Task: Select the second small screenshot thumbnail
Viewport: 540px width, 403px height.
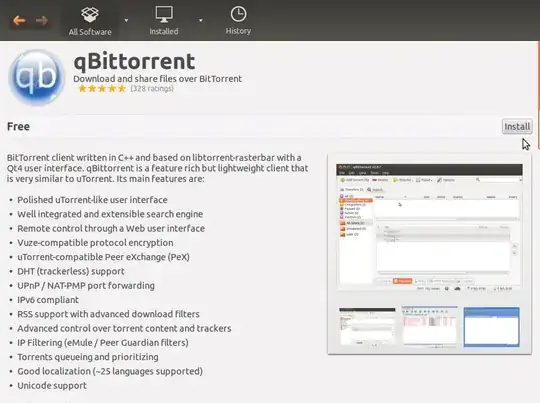Action: [429, 327]
